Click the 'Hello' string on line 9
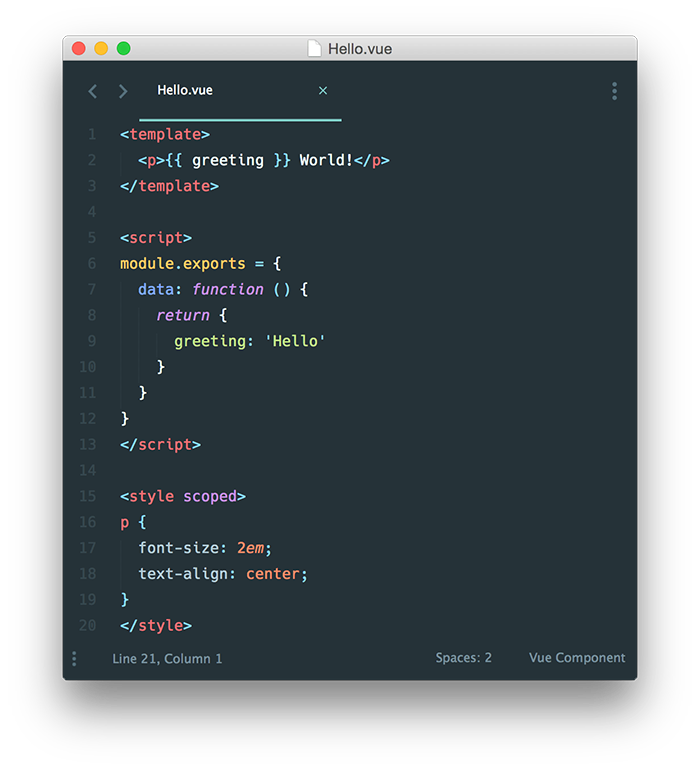700x770 pixels. tap(295, 341)
